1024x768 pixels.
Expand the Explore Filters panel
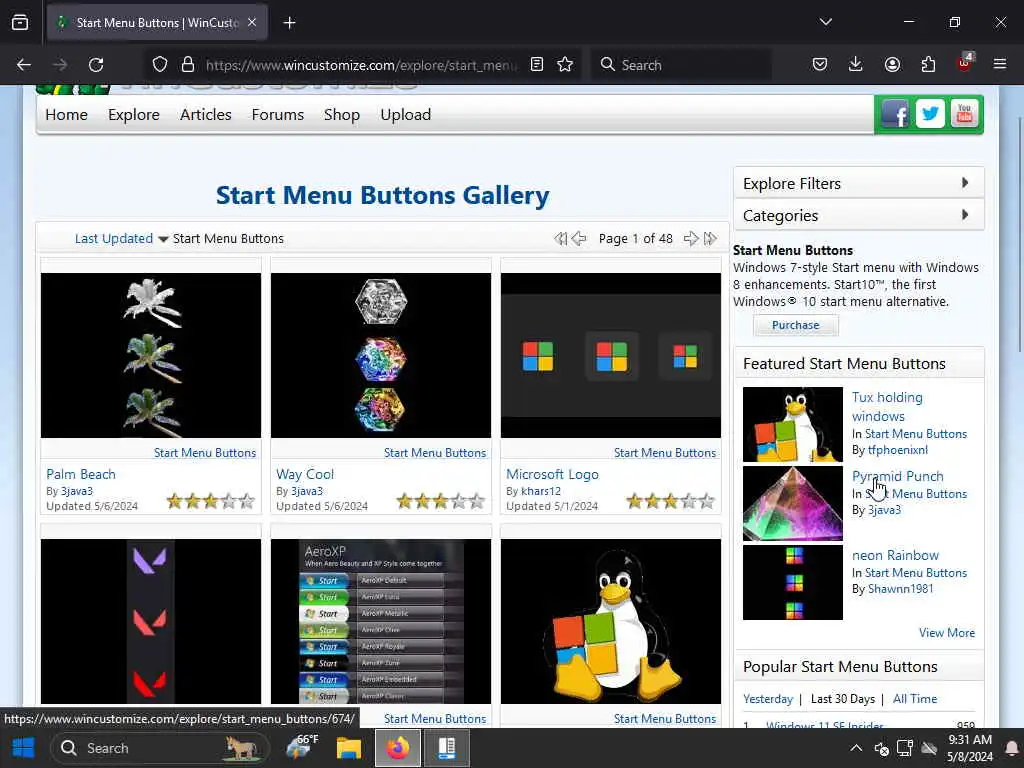(x=859, y=184)
